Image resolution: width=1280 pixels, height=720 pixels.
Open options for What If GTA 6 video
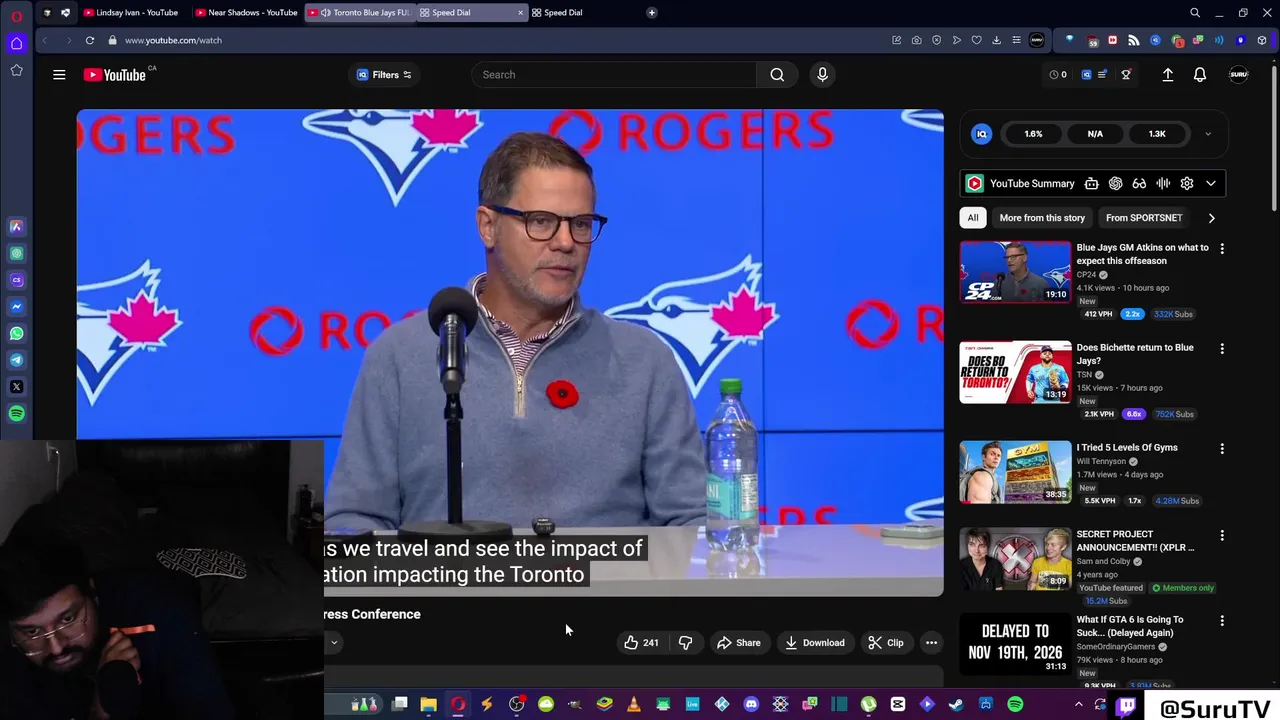1221,621
